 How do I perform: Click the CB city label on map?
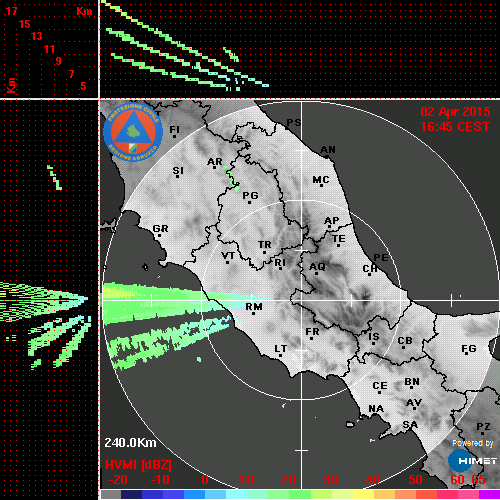click(405, 341)
